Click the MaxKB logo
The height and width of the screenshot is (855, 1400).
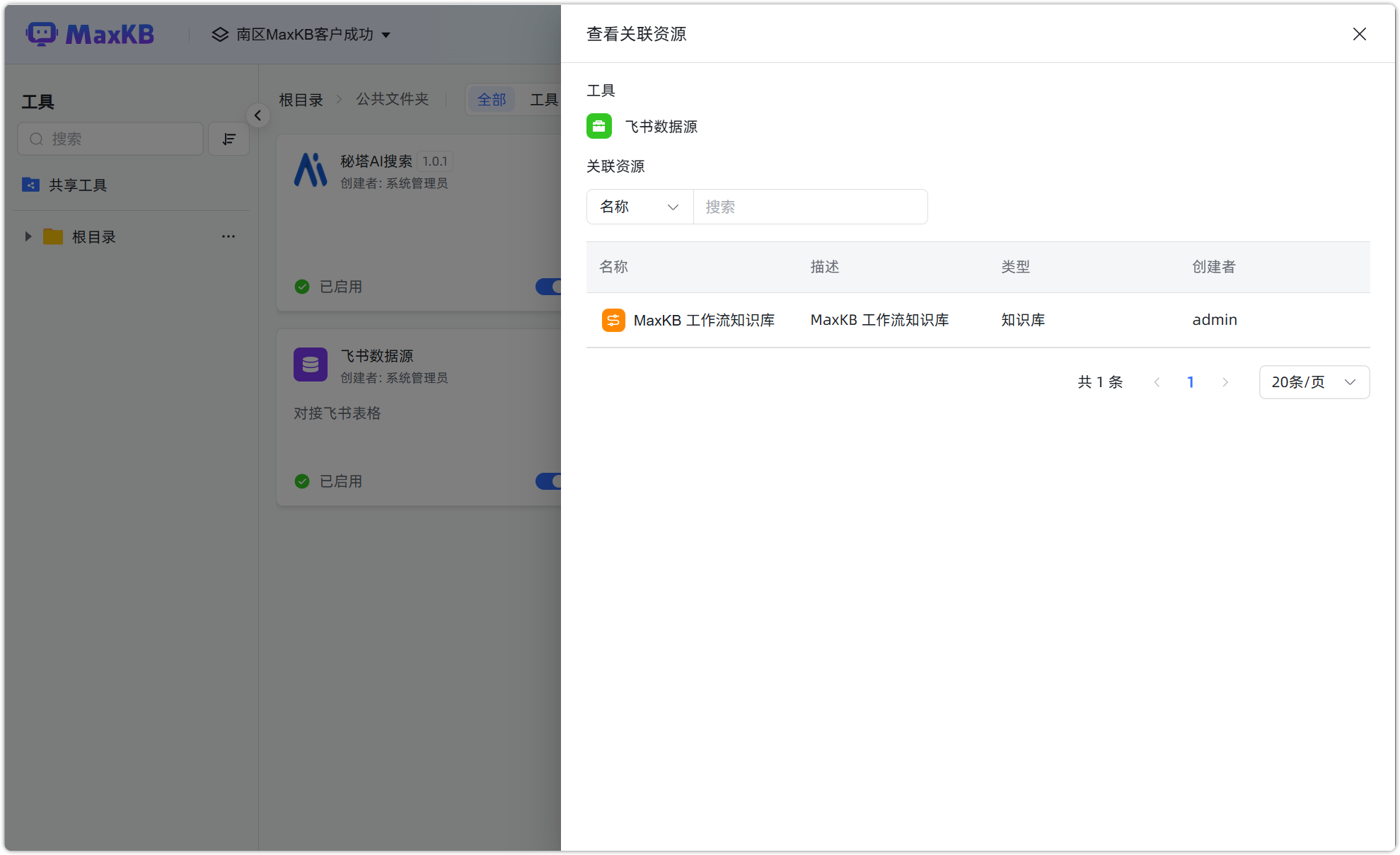(91, 33)
